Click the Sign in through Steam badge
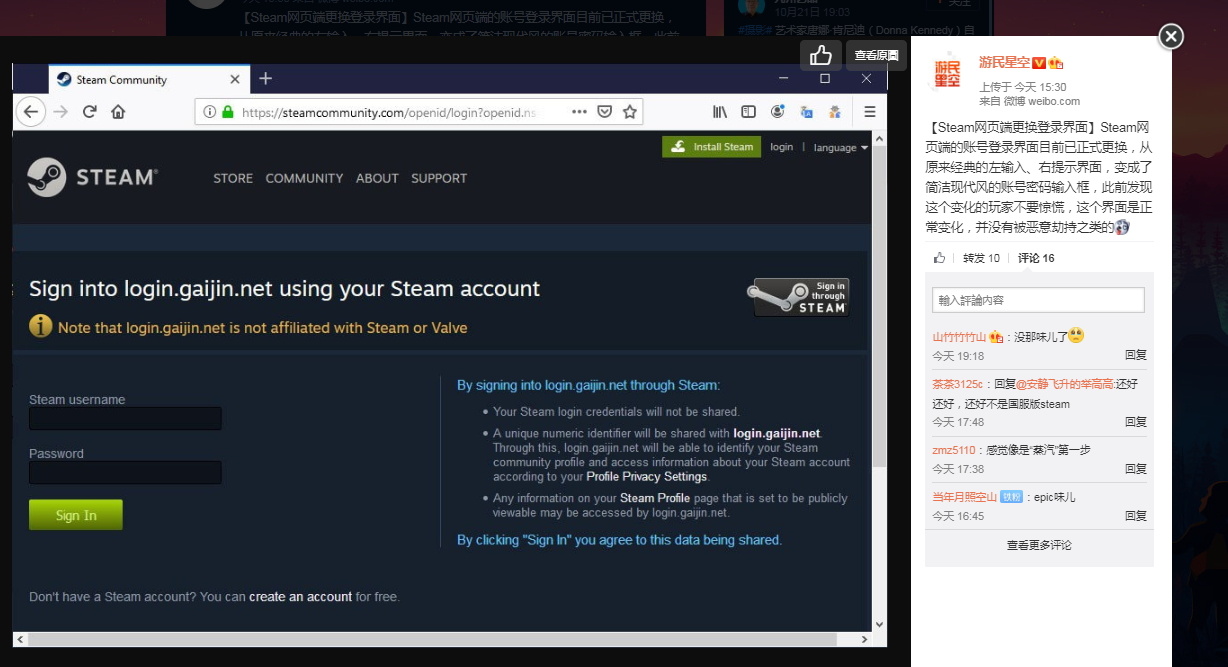This screenshot has width=1228, height=667. tap(799, 297)
